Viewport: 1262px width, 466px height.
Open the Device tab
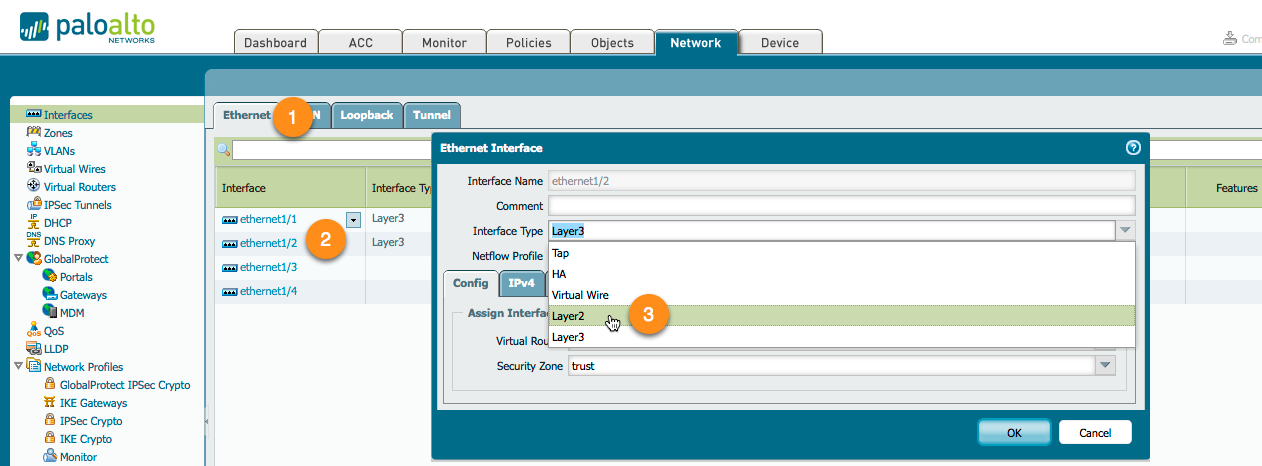(x=780, y=43)
